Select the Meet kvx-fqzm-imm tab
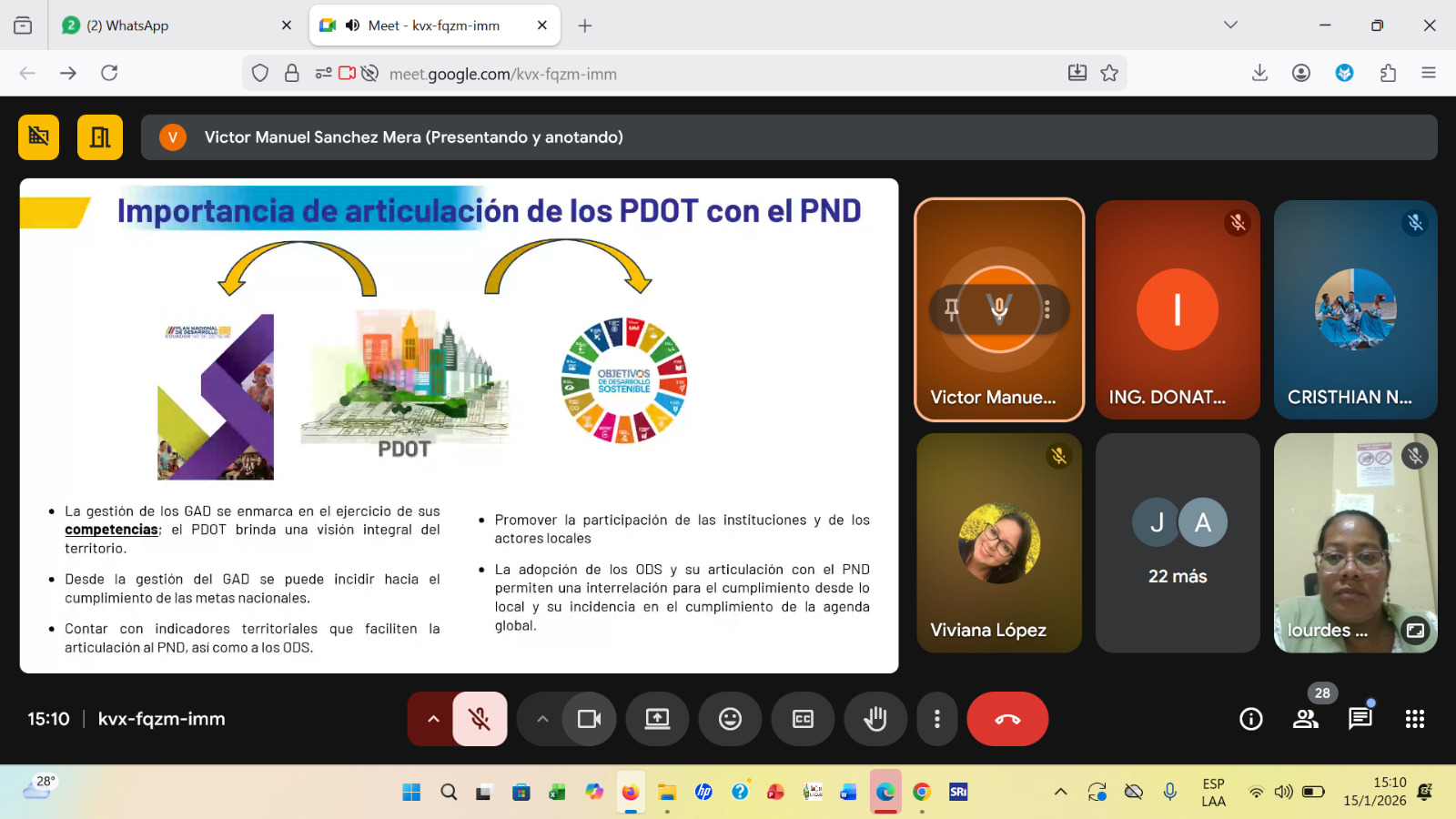The width and height of the screenshot is (1456, 819). (x=433, y=25)
